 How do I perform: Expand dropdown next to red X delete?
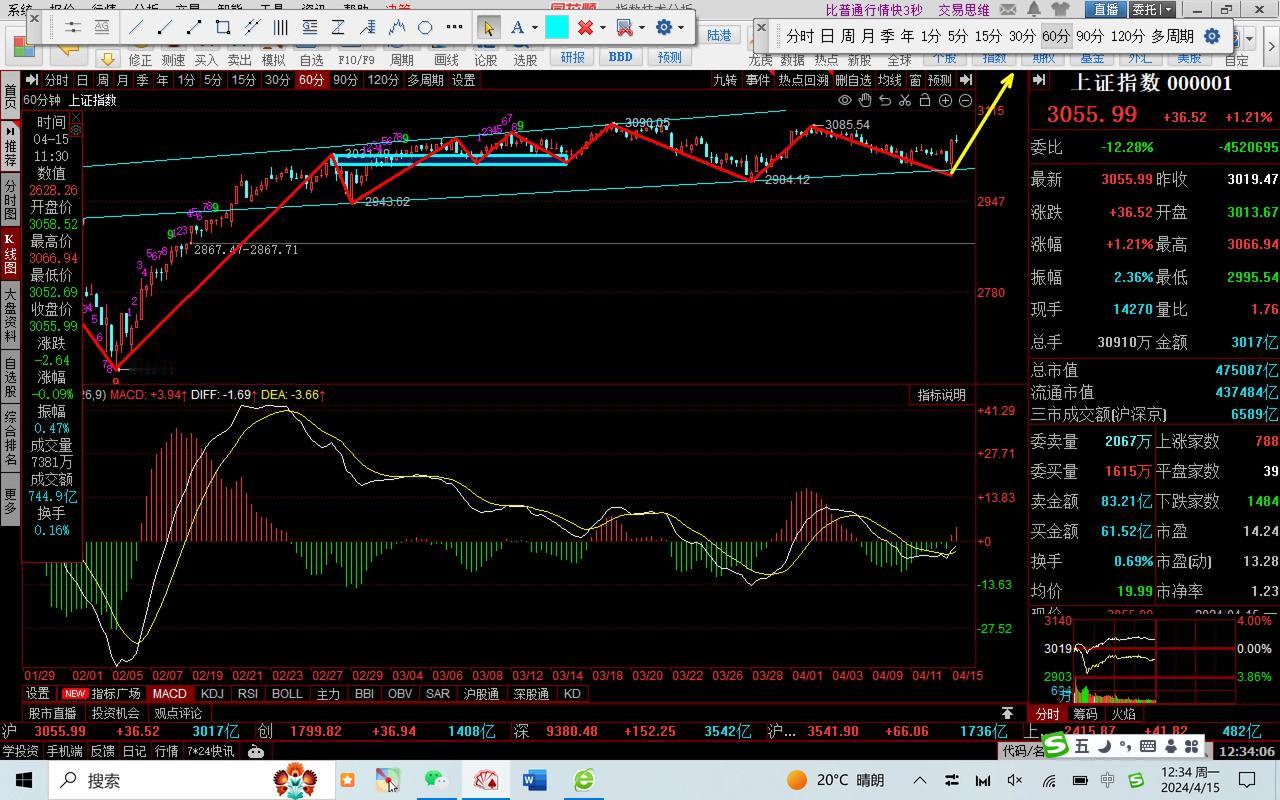[x=603, y=28]
